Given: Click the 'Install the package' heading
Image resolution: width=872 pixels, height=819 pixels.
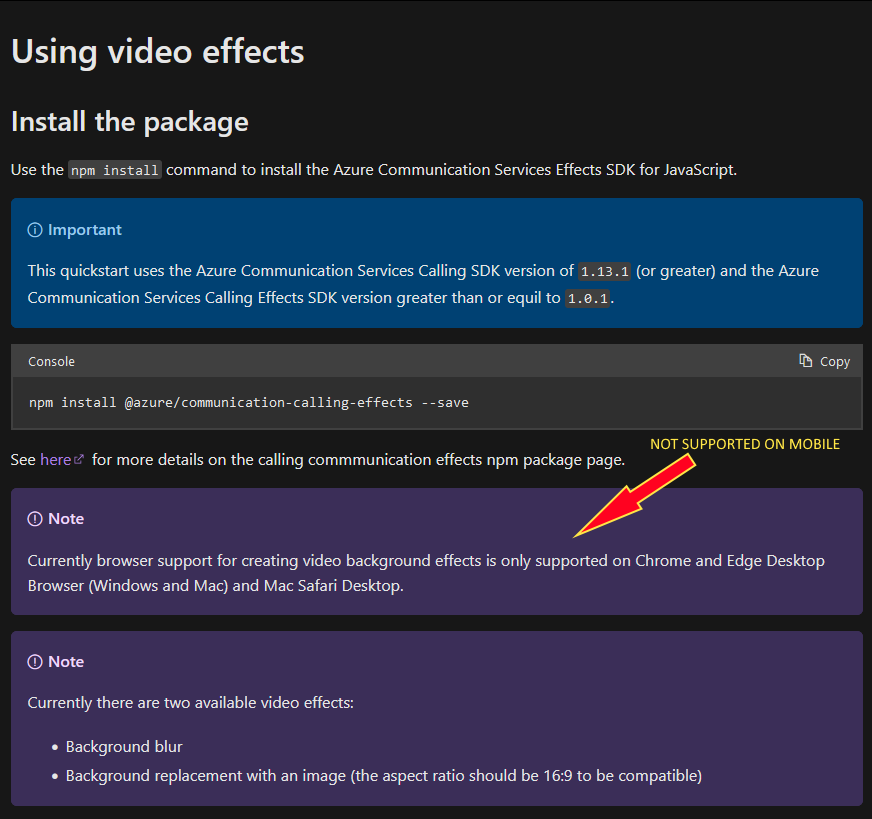Looking at the screenshot, I should point(130,122).
